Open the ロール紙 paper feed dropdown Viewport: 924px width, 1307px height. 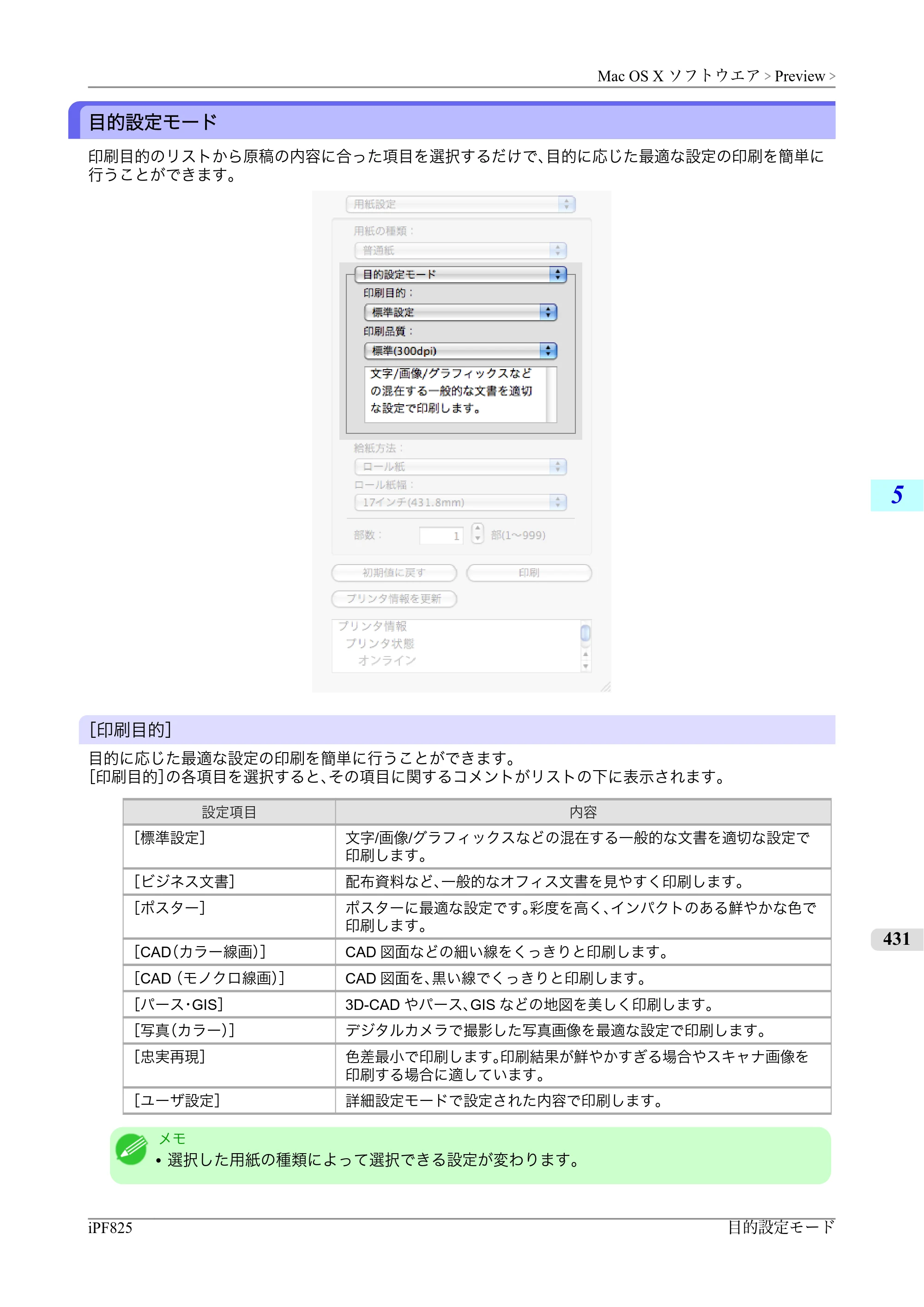click(460, 467)
